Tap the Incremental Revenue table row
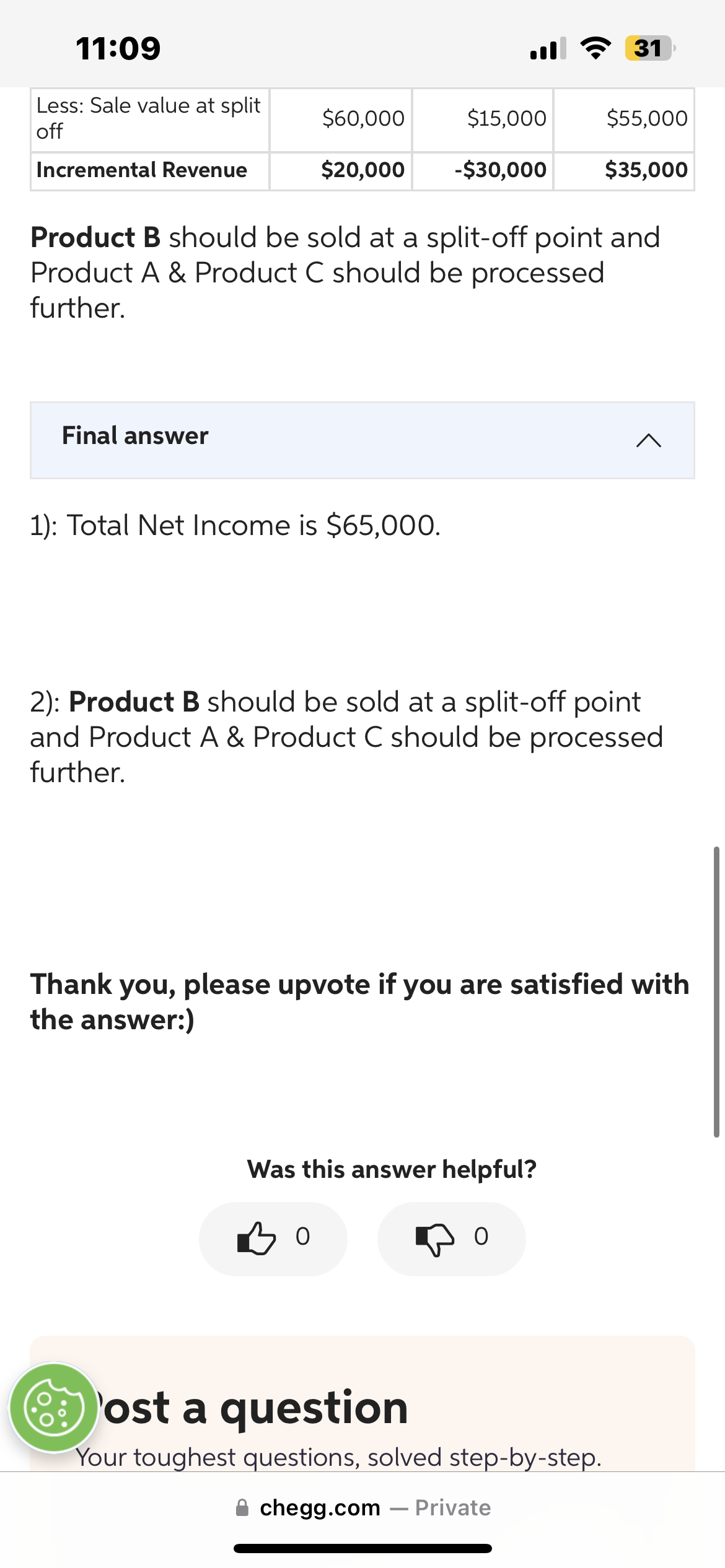 click(x=362, y=170)
